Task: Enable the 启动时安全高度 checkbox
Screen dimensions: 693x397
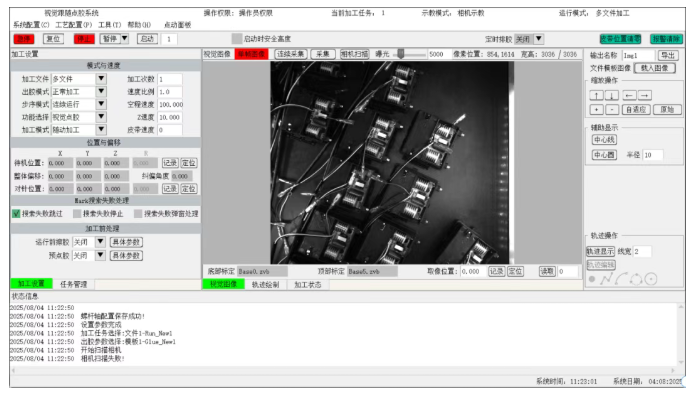Action: [x=237, y=39]
